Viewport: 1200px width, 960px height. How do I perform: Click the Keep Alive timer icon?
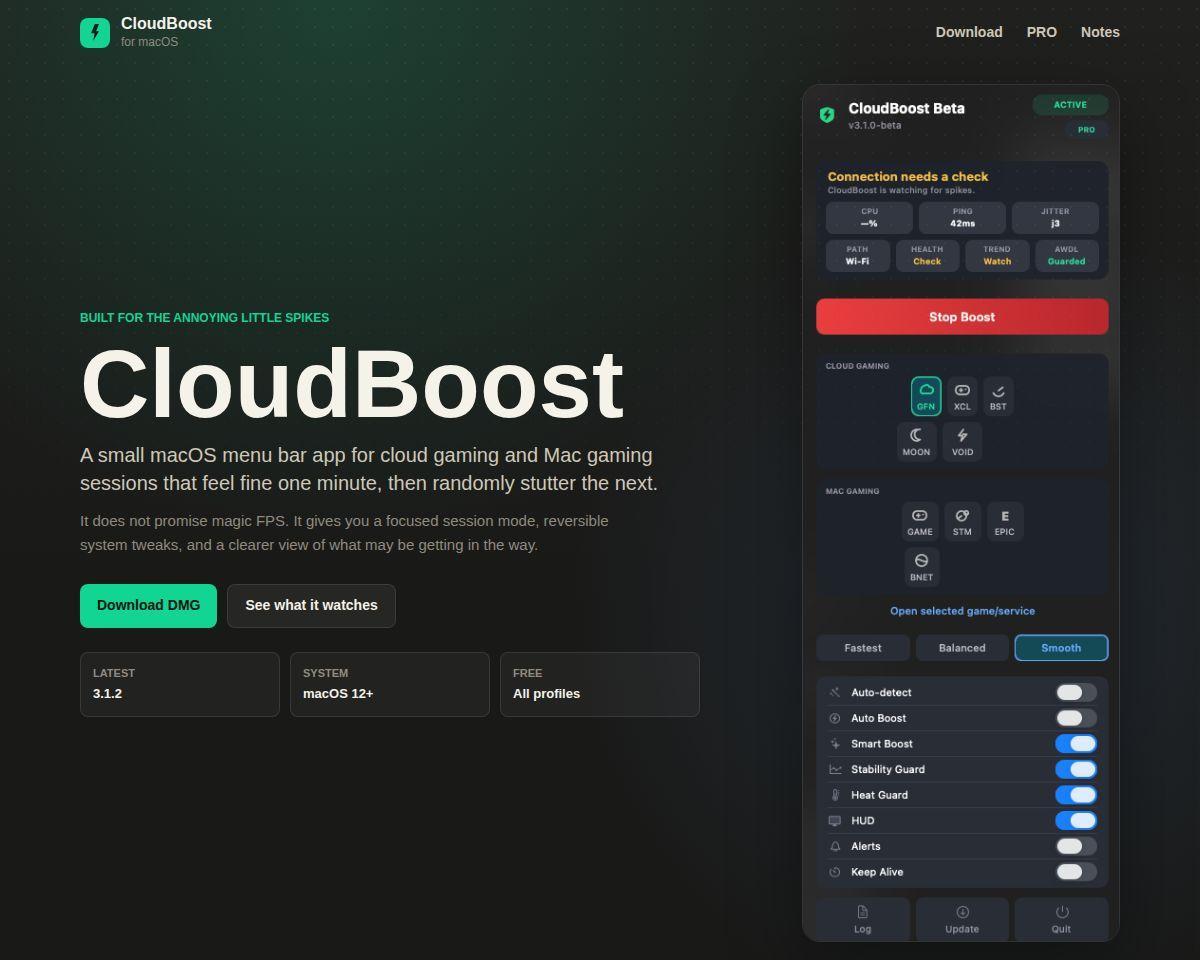click(x=835, y=872)
